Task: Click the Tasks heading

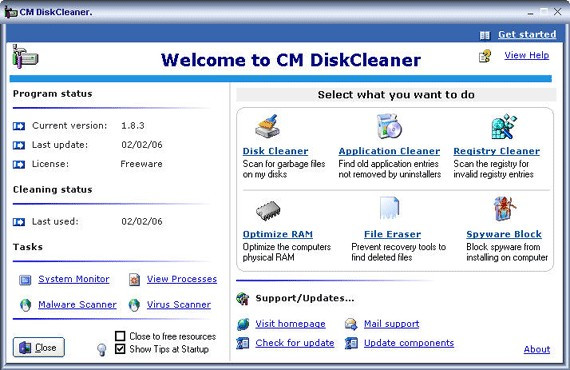Action: coord(28,247)
